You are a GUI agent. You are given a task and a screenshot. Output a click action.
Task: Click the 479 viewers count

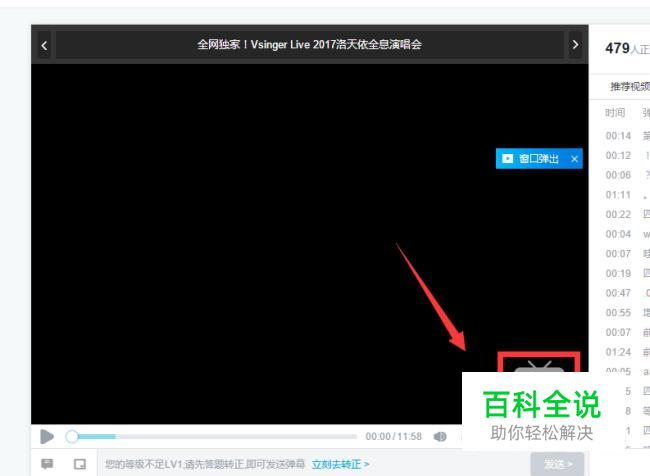pos(617,48)
